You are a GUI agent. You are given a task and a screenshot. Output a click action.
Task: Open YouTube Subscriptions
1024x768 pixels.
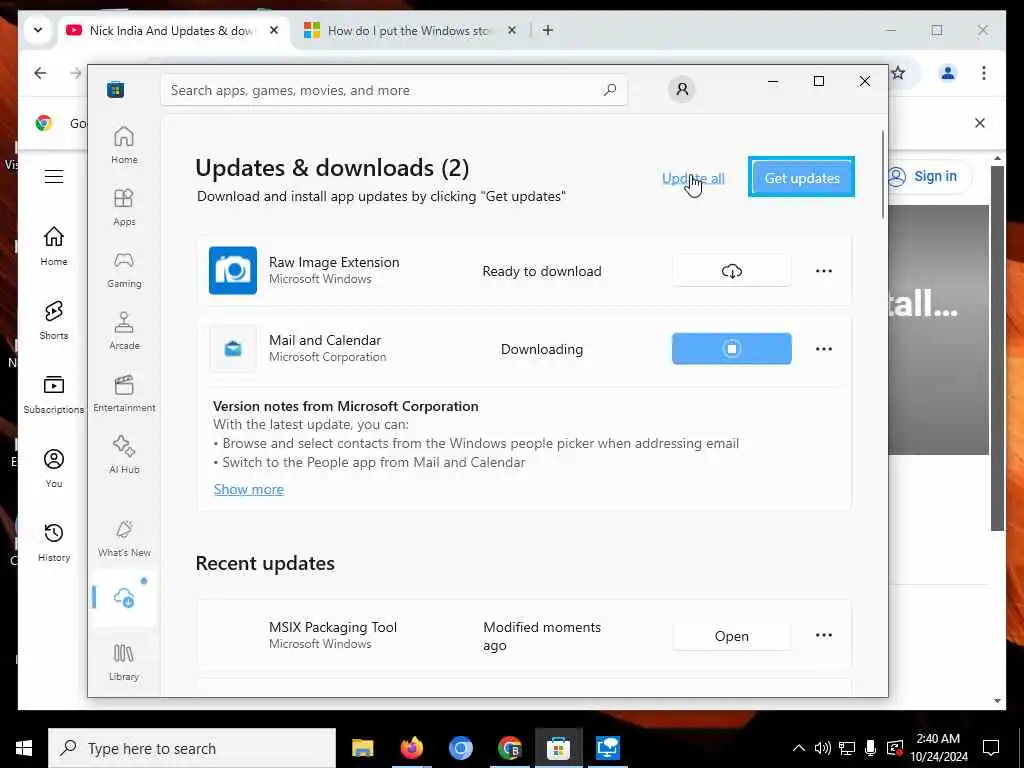pos(54,394)
